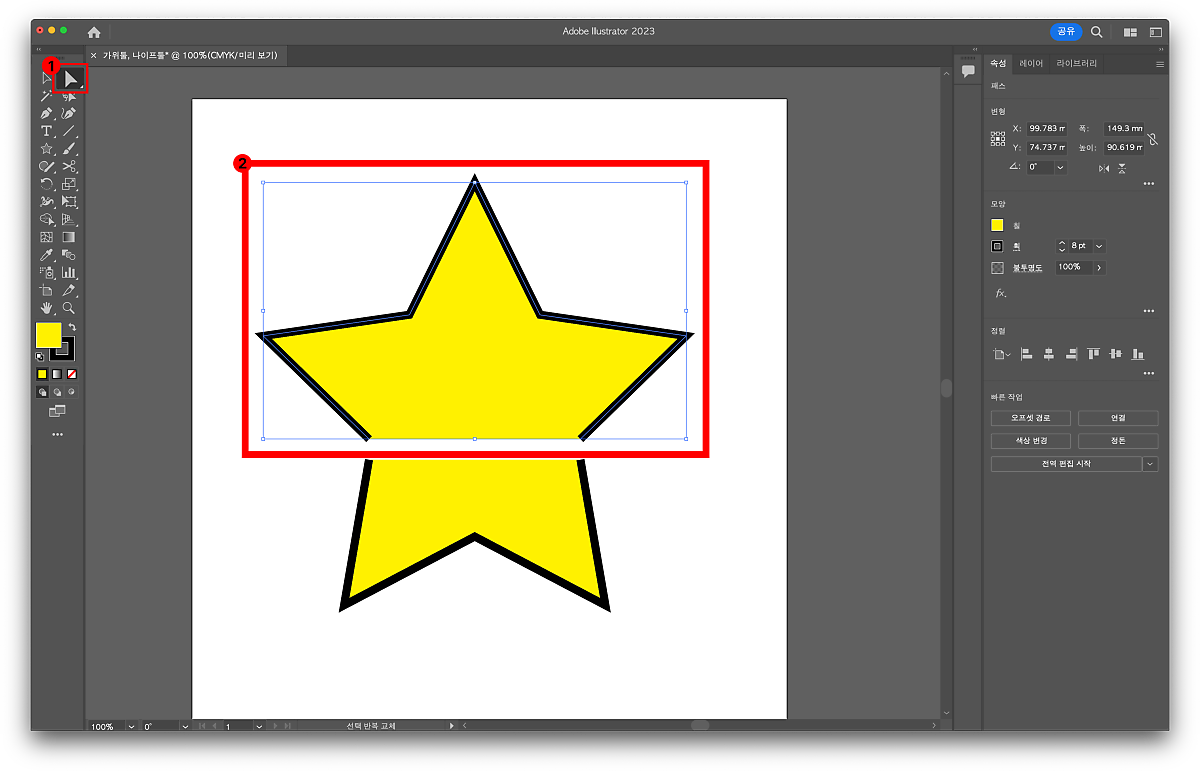Select the Eyedropper tool
Viewport: 1200px width, 771px height.
tap(46, 255)
